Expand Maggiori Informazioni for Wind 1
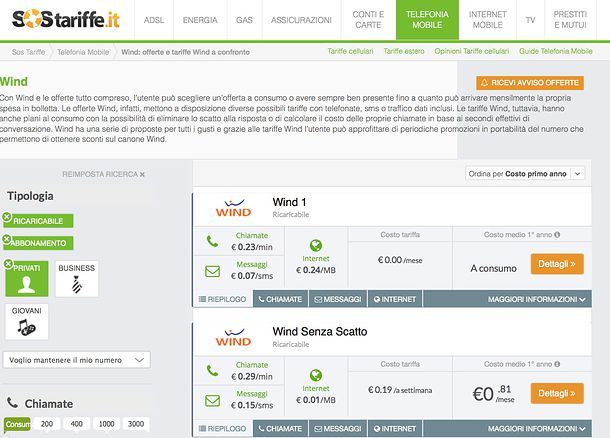 click(x=536, y=299)
